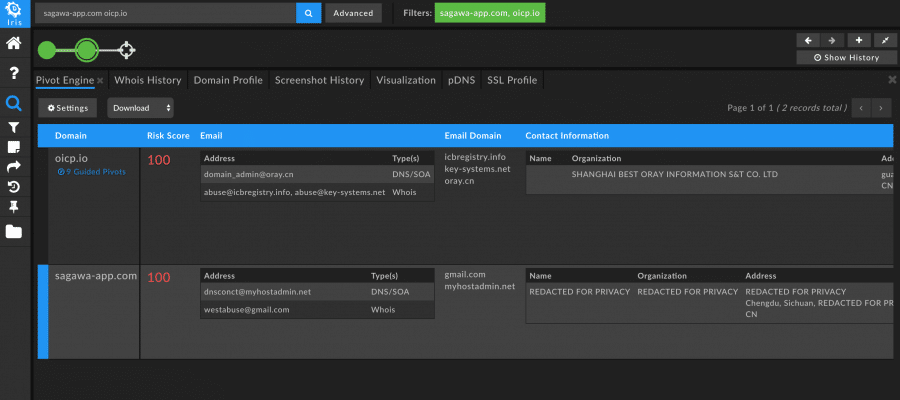
Task: Go to the previous results page
Action: 861,108
